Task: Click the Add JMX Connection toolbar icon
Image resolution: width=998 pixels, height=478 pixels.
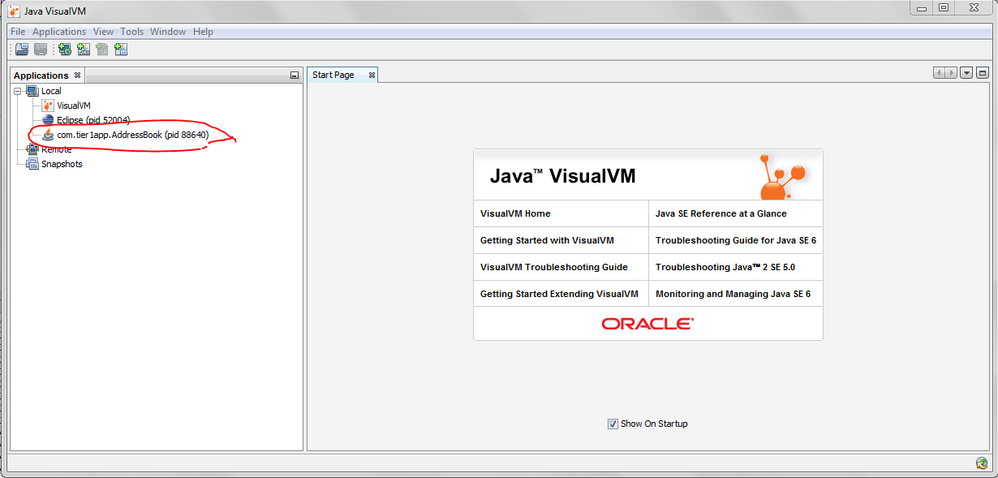Action: [83, 49]
